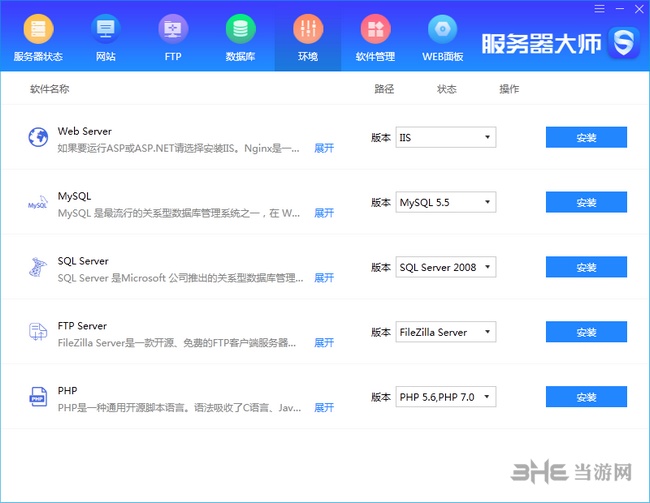Screen dimensions: 650x503
Task: Open the PHP 5.6,PHP 7.0 version dropdown
Action: tap(446, 397)
